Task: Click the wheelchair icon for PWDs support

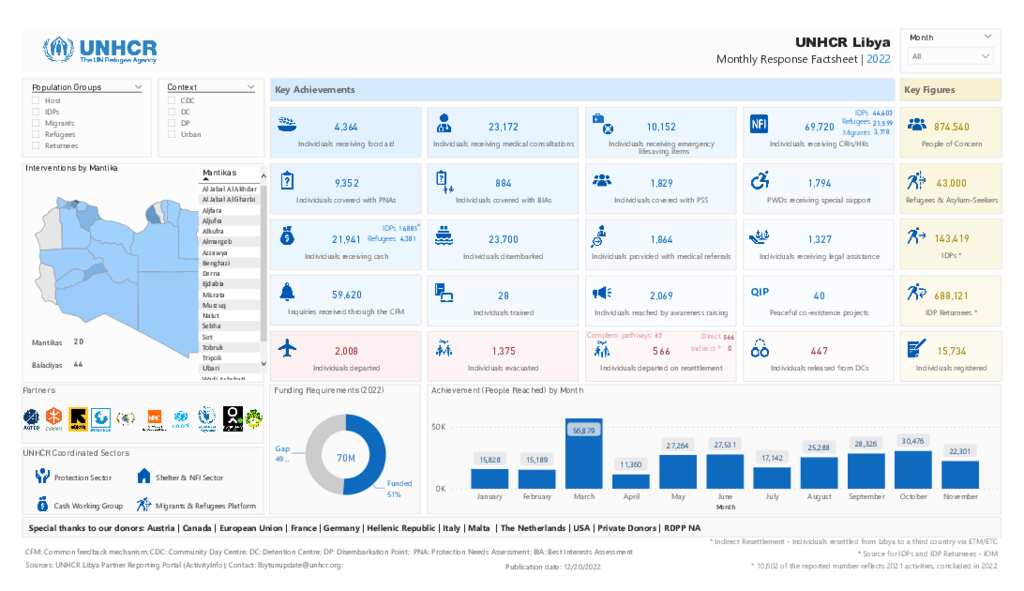Action: (760, 180)
